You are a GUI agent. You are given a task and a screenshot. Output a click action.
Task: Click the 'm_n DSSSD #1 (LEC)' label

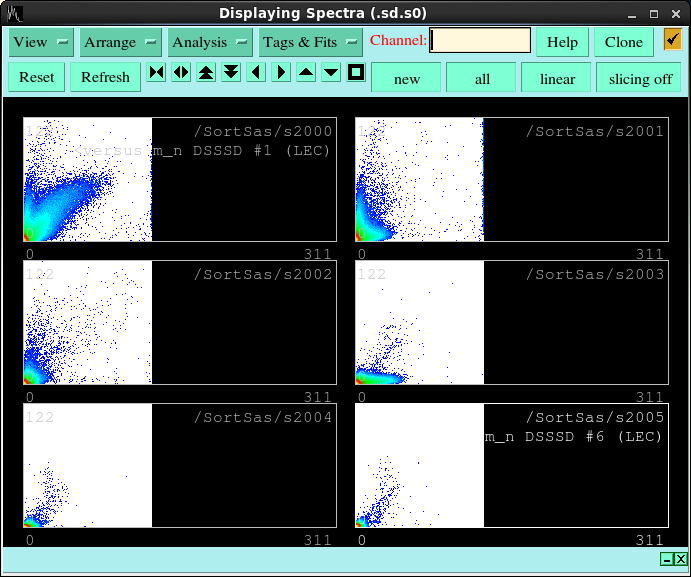241,151
